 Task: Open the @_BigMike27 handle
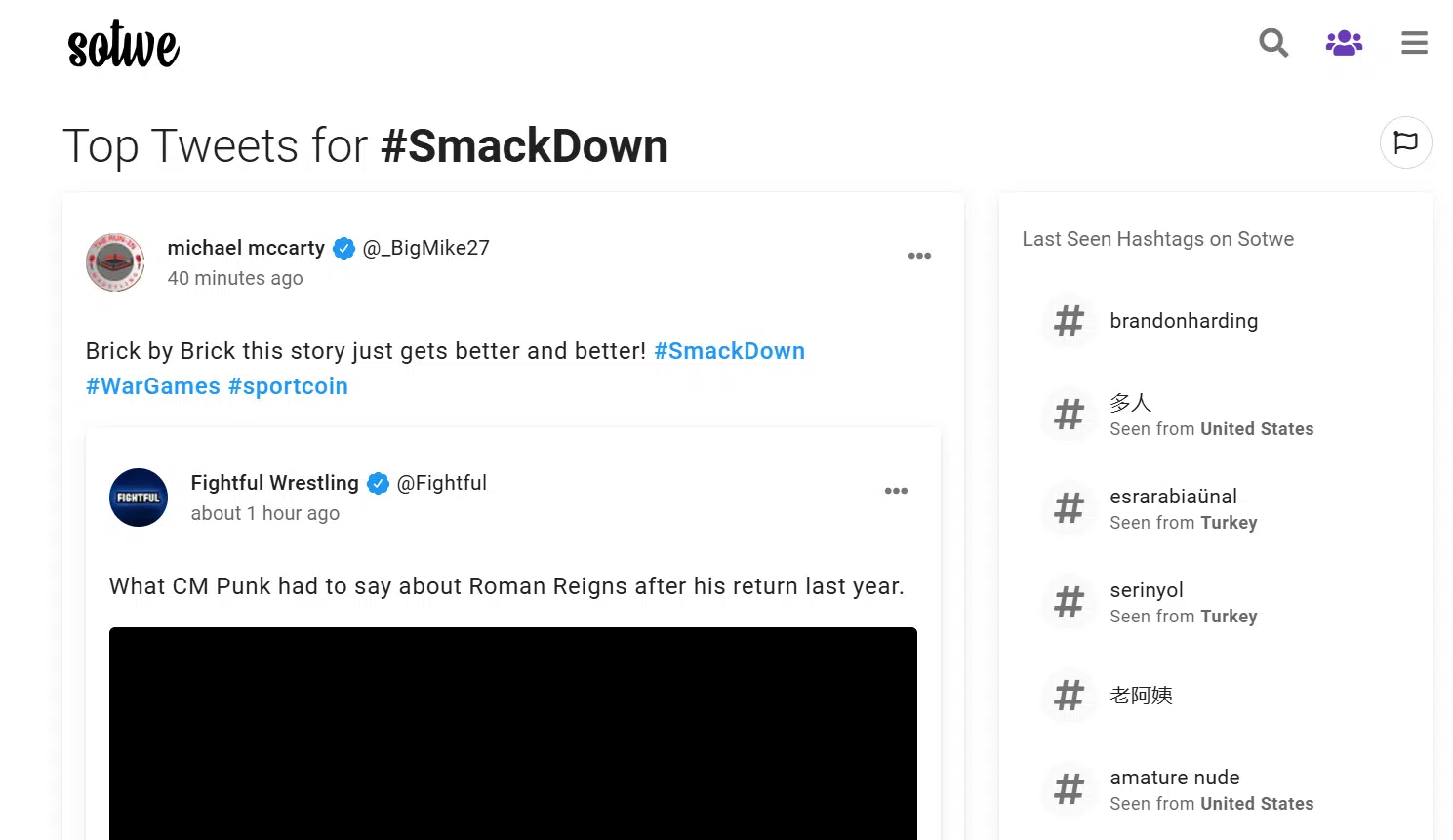[x=425, y=248]
